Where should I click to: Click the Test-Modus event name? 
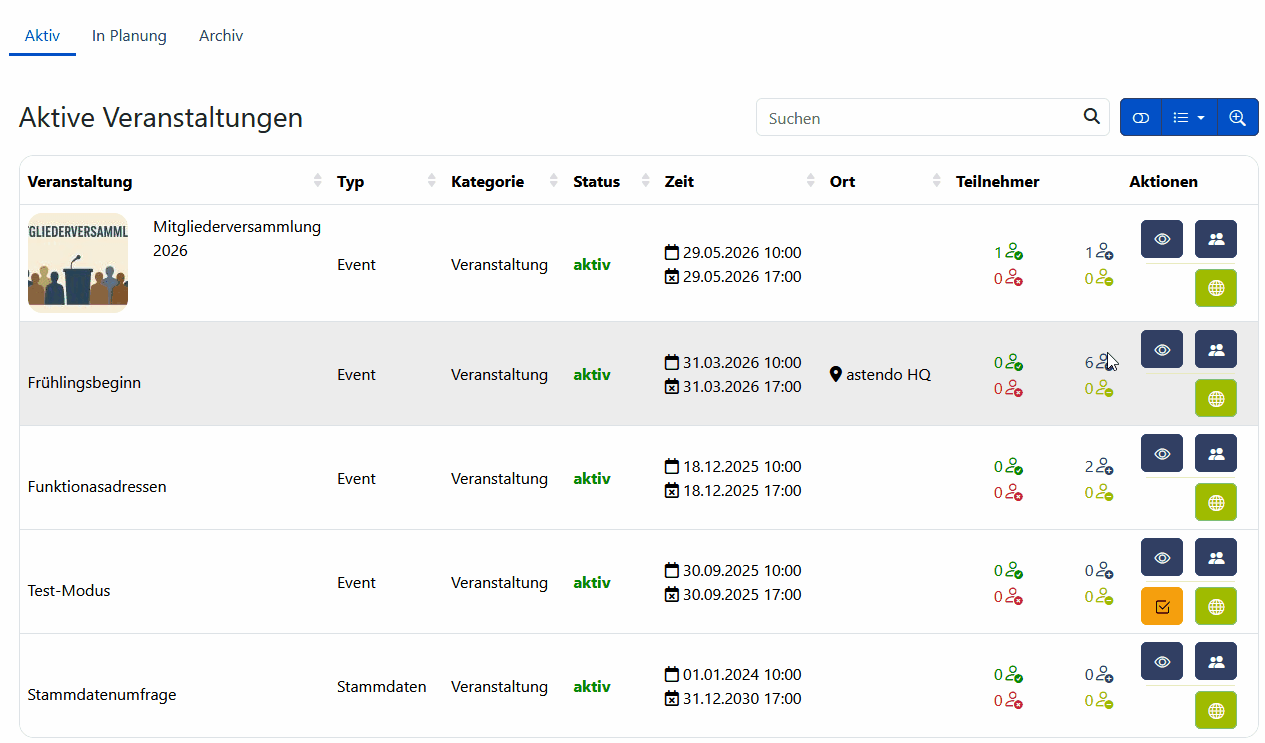tap(69, 591)
